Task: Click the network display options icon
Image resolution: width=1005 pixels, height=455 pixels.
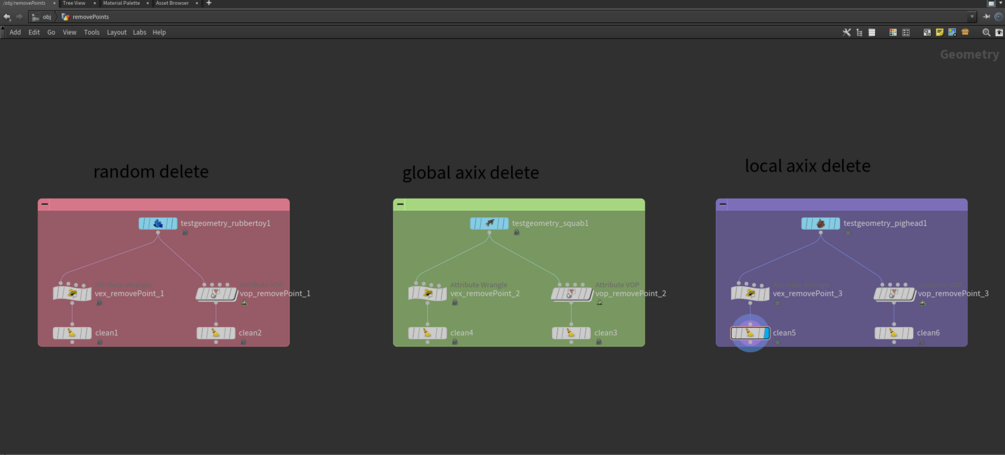Action: (927, 32)
